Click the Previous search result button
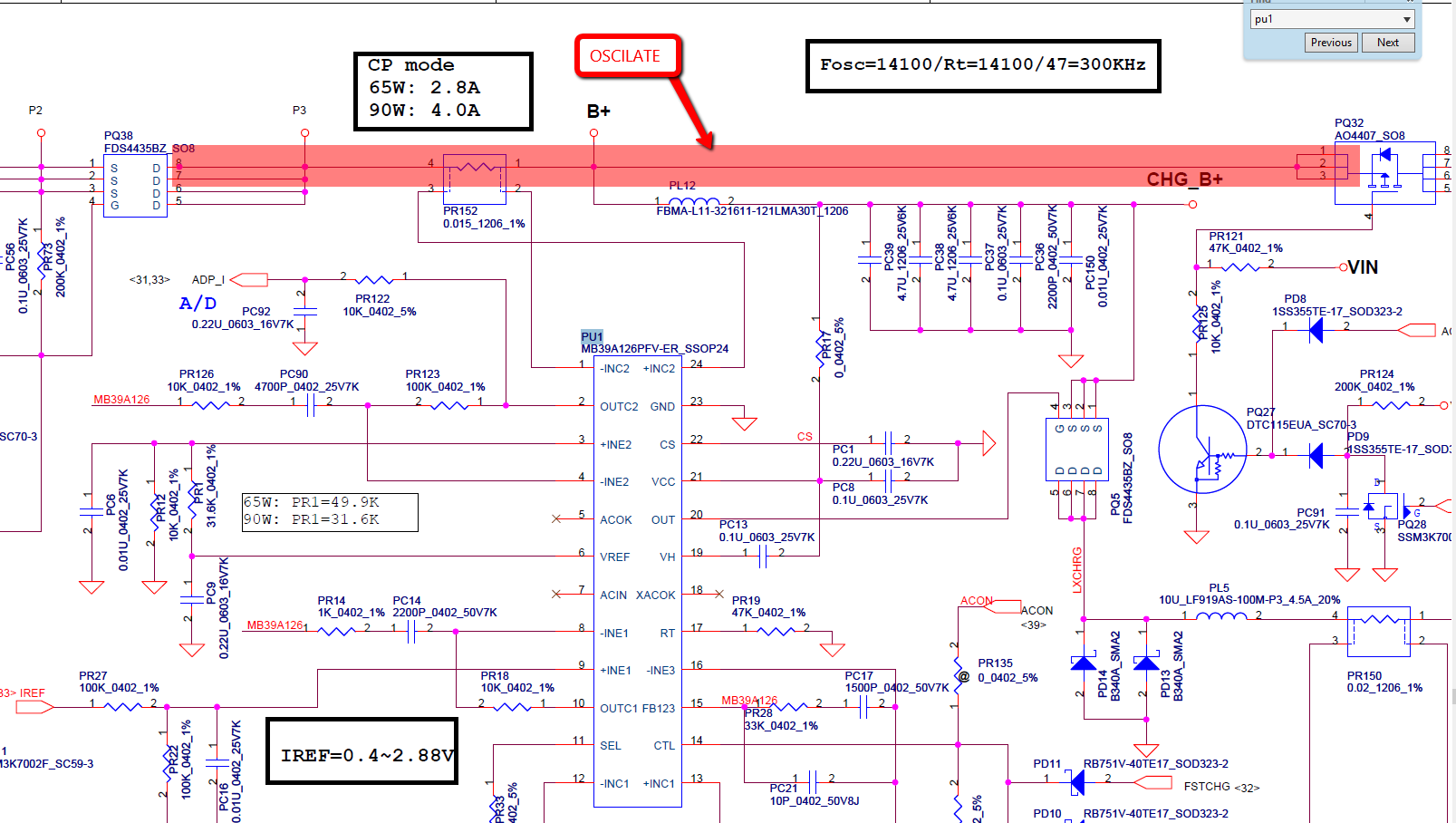The width and height of the screenshot is (1456, 823). 1331,43
